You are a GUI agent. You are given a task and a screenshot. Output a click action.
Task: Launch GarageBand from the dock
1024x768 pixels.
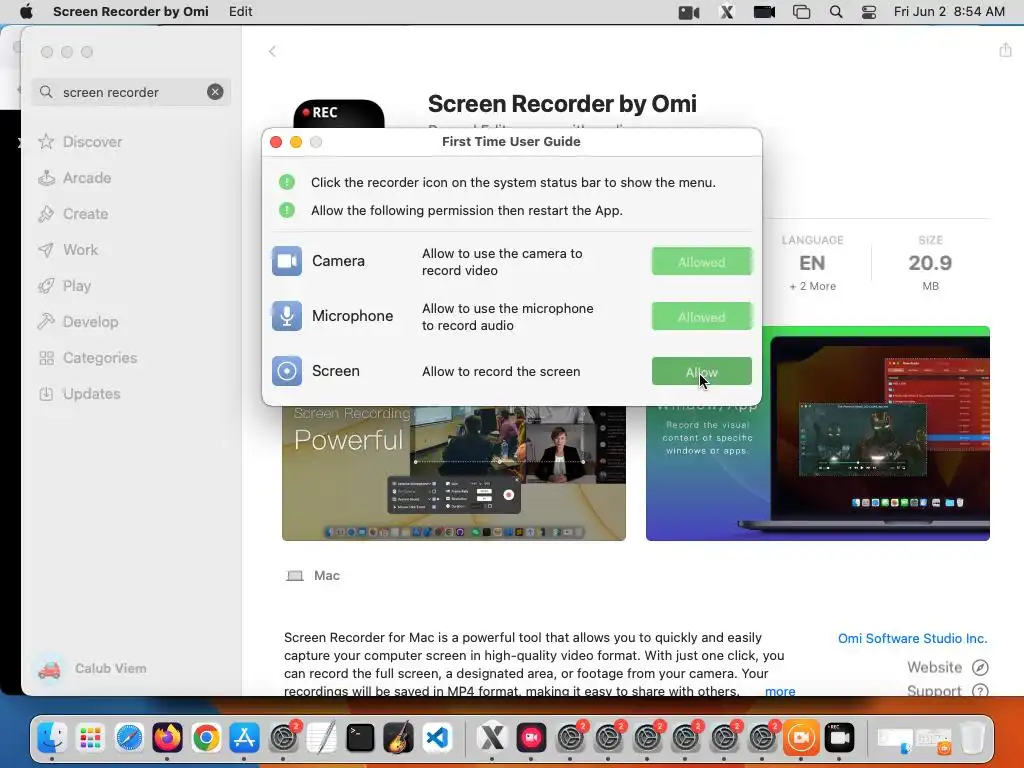click(x=398, y=738)
